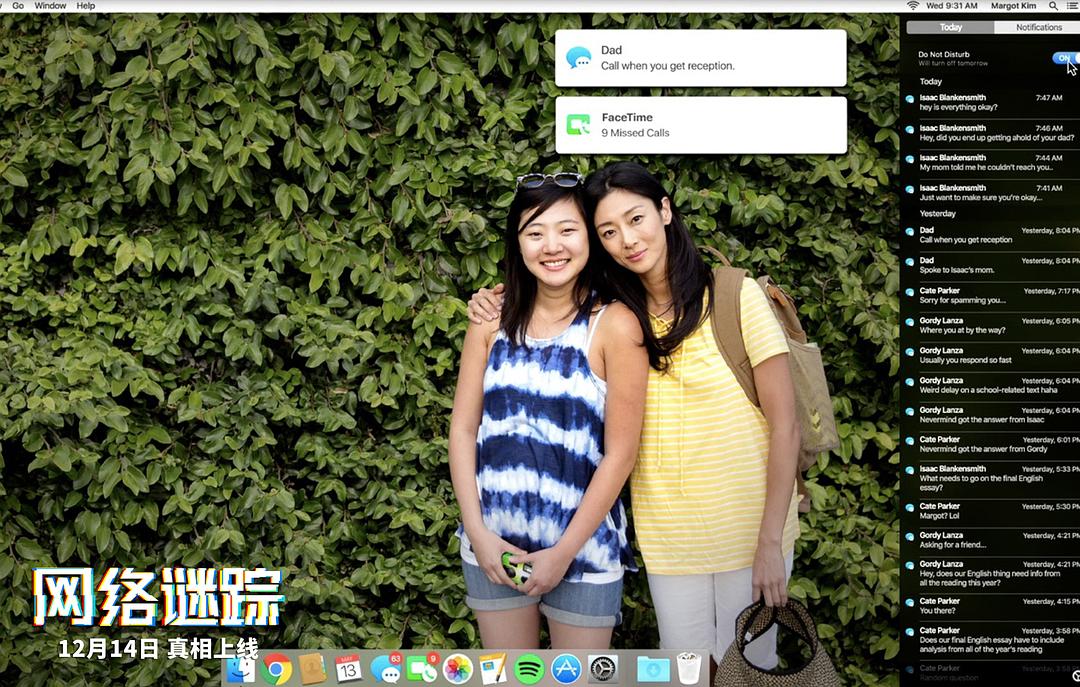Screen dimensions: 1080x687
Task: Open the App Store
Action: coord(566,669)
